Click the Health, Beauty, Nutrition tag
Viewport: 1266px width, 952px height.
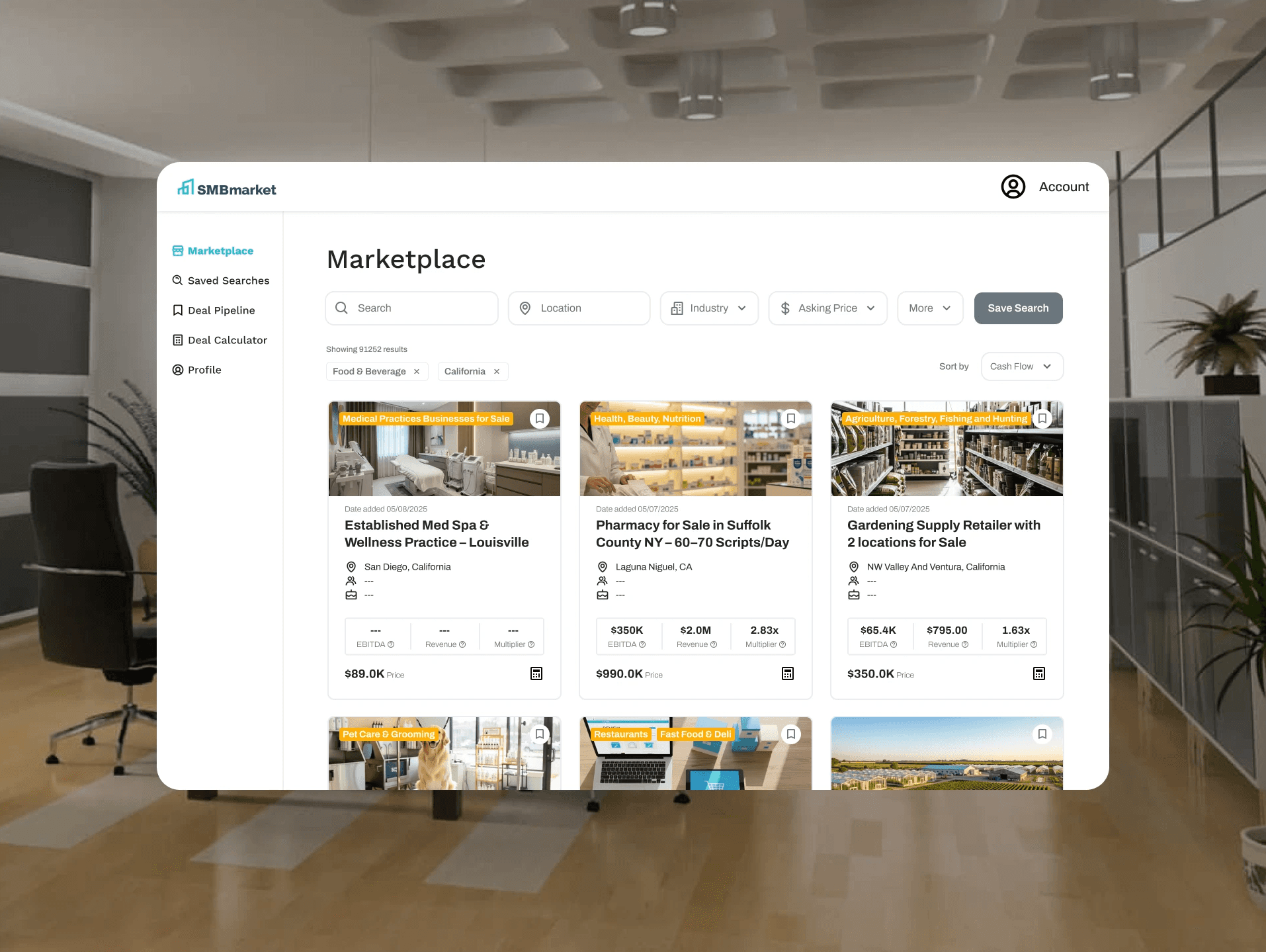647,419
